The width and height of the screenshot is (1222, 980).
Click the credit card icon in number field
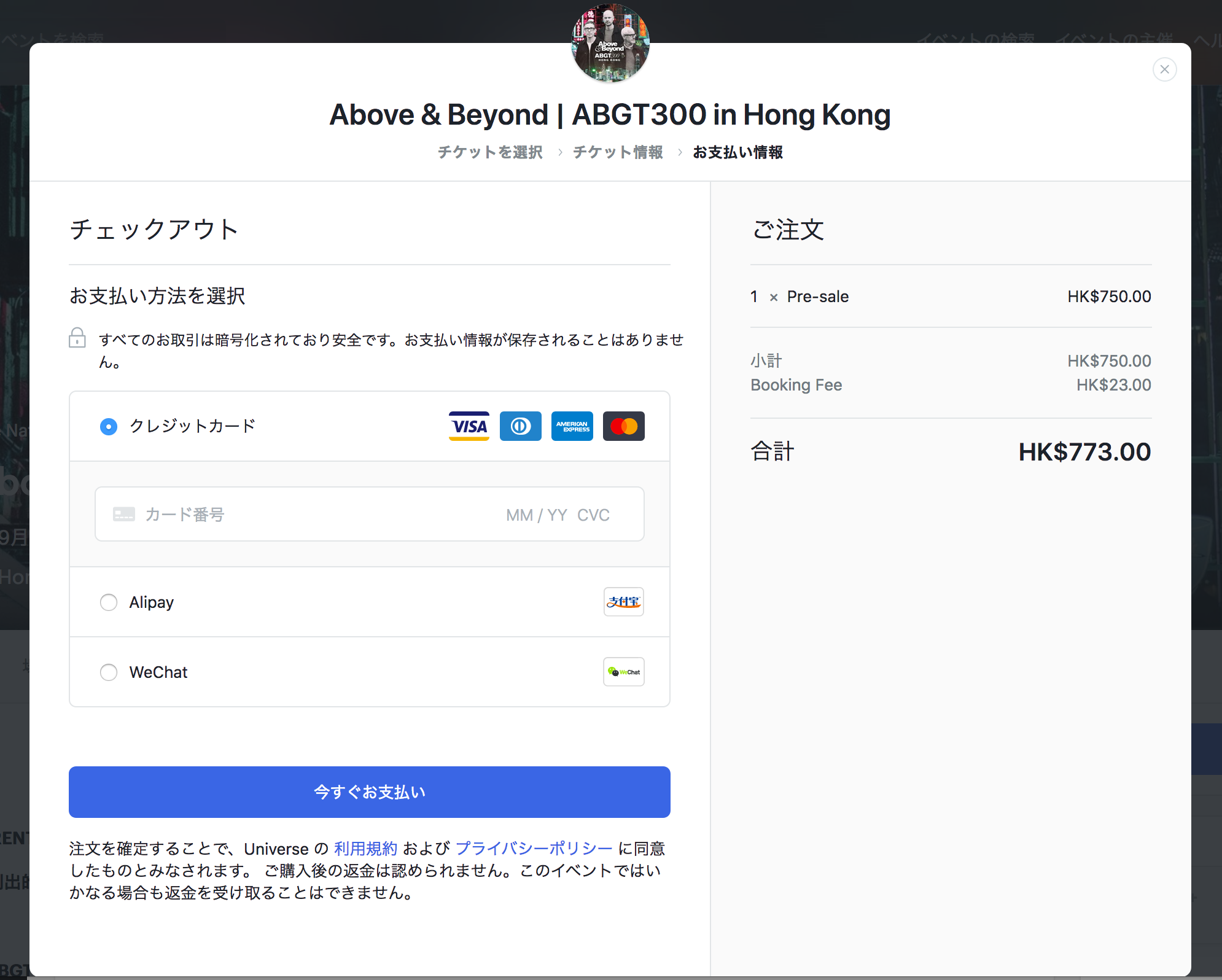tap(124, 515)
